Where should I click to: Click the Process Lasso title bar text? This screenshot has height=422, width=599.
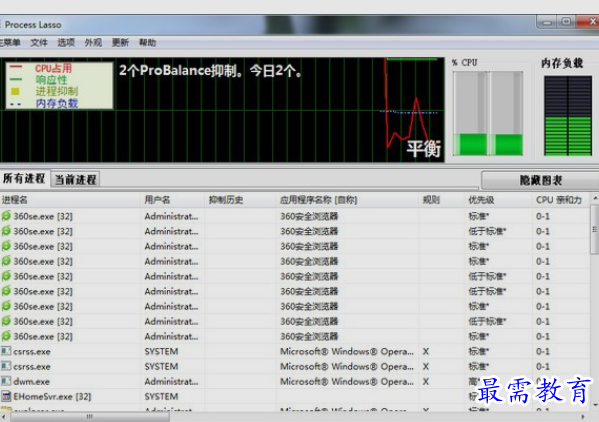(x=33, y=25)
